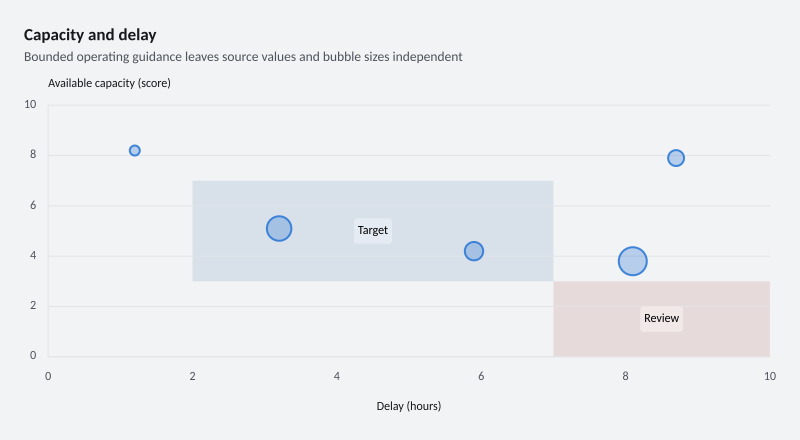The width and height of the screenshot is (800, 440).
Task: Click the y-axis tick label 6
Action: point(33,205)
